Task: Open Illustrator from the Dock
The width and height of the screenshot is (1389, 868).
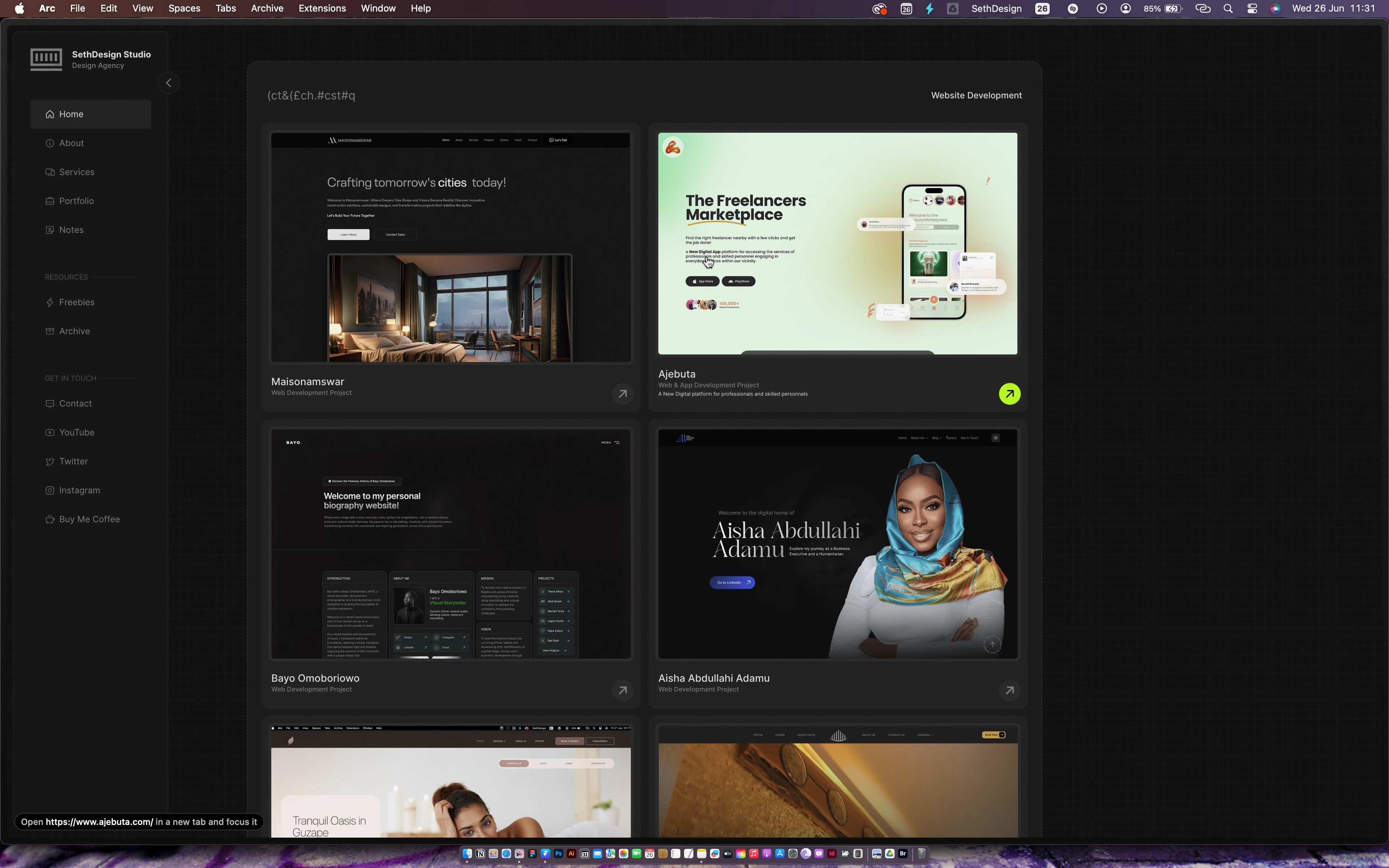Action: (x=572, y=854)
